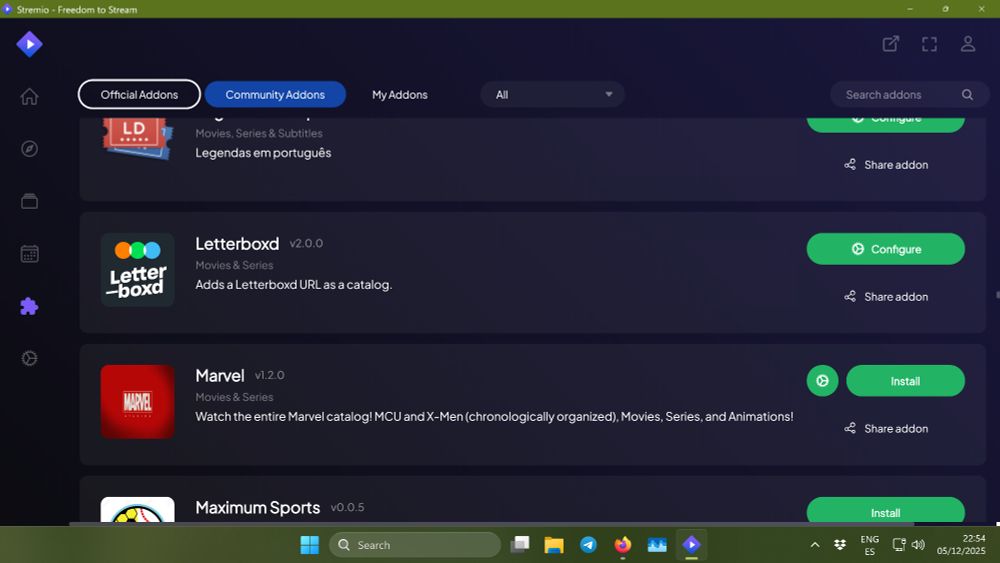The width and height of the screenshot is (1000, 563).
Task: Click the Marvel addon configure gear icon
Action: tap(822, 381)
